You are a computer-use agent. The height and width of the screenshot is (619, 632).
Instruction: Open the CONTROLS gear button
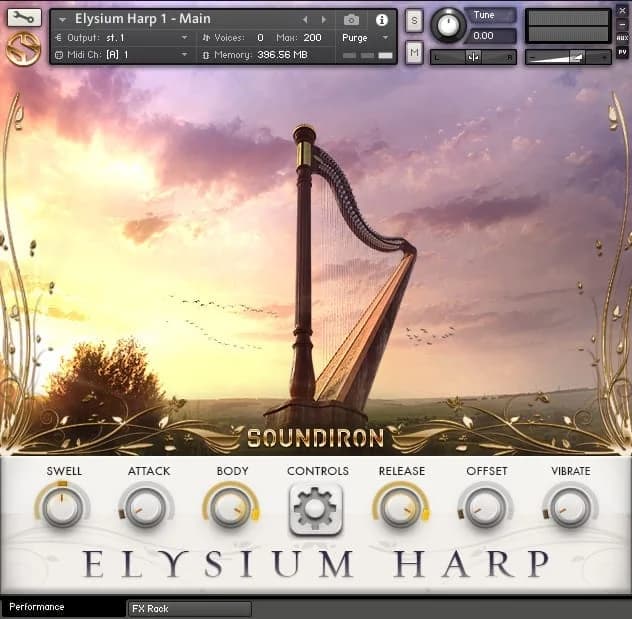coord(316,509)
